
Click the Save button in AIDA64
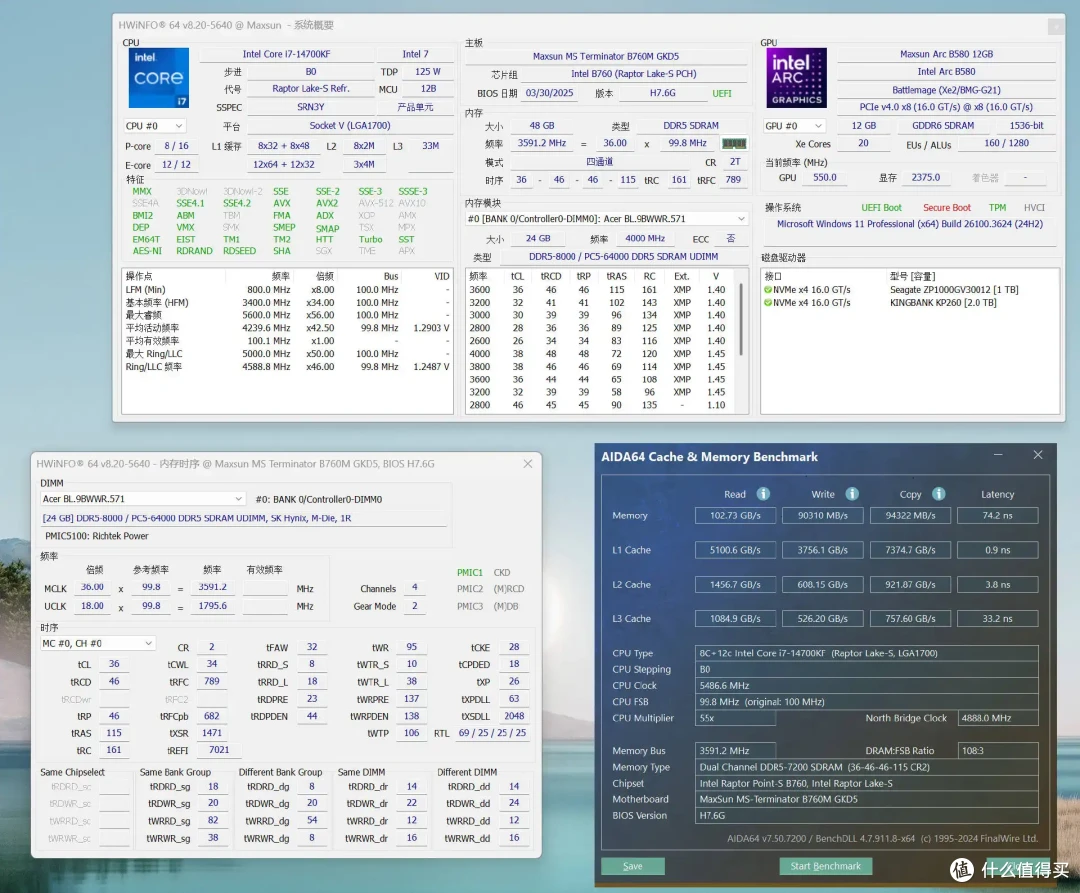click(x=633, y=866)
